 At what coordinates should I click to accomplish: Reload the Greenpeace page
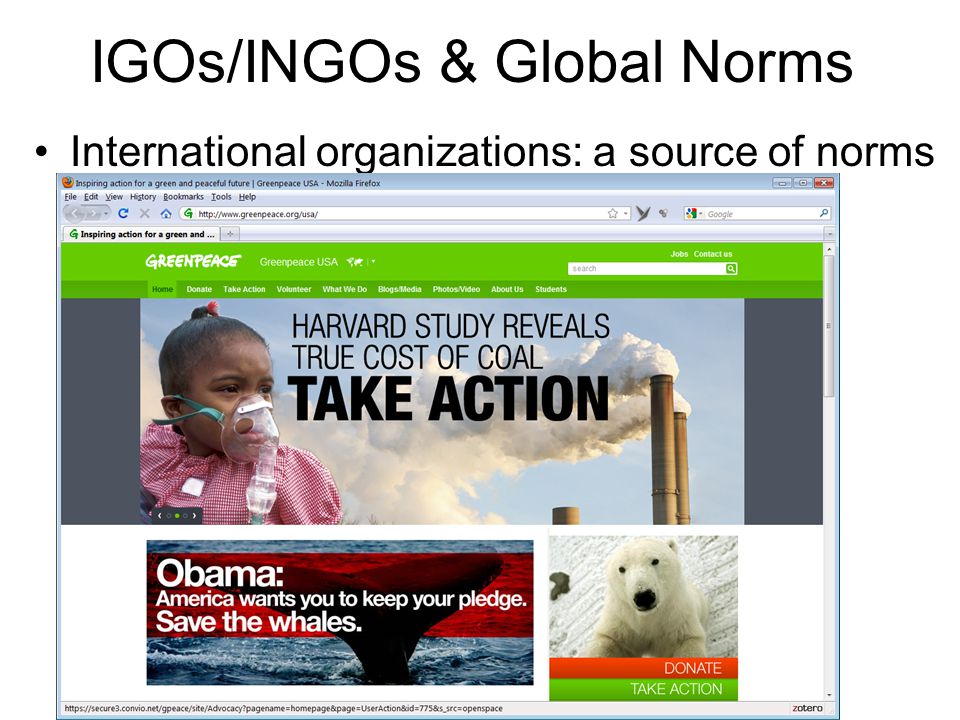(123, 213)
